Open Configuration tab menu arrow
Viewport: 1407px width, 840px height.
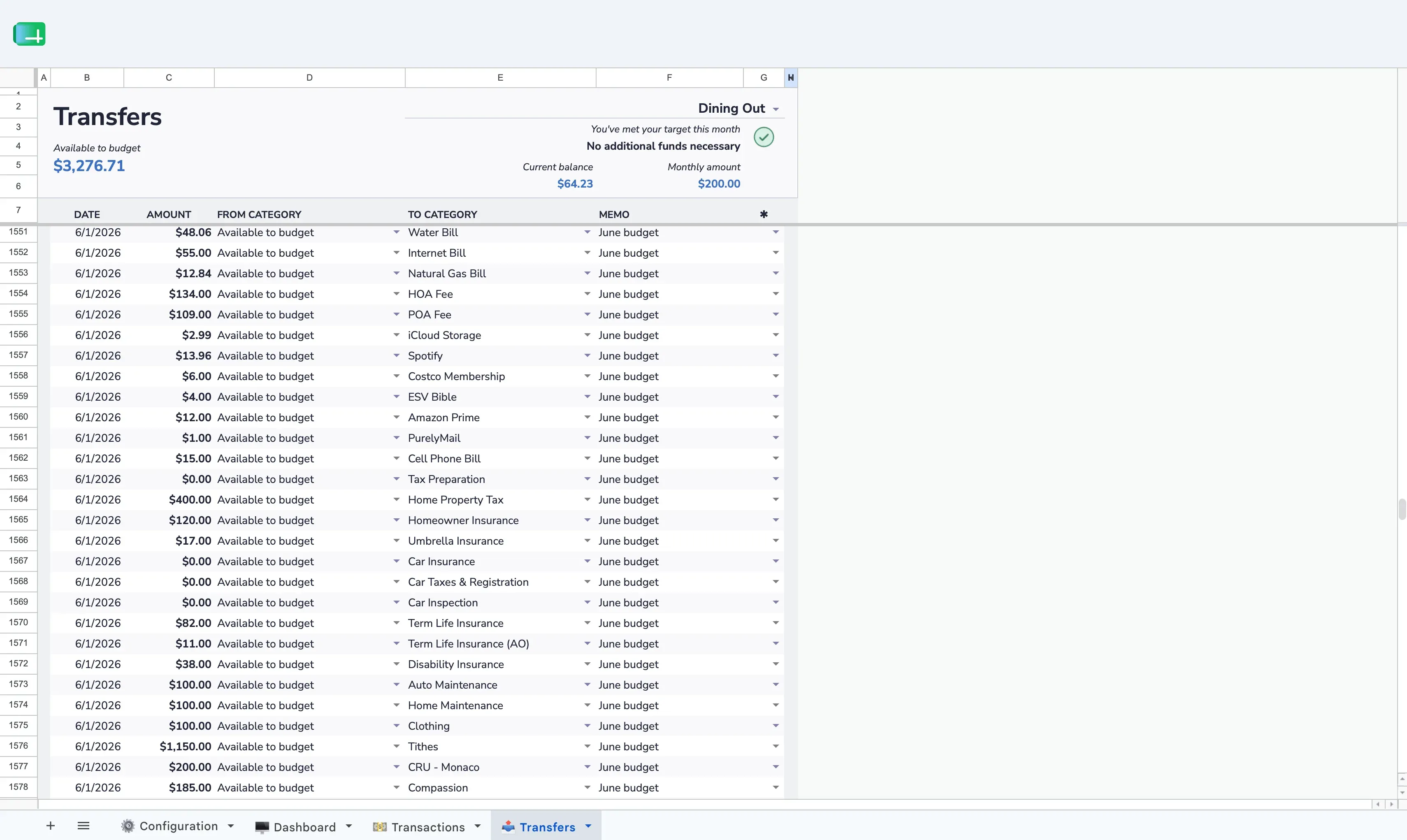coord(231,826)
